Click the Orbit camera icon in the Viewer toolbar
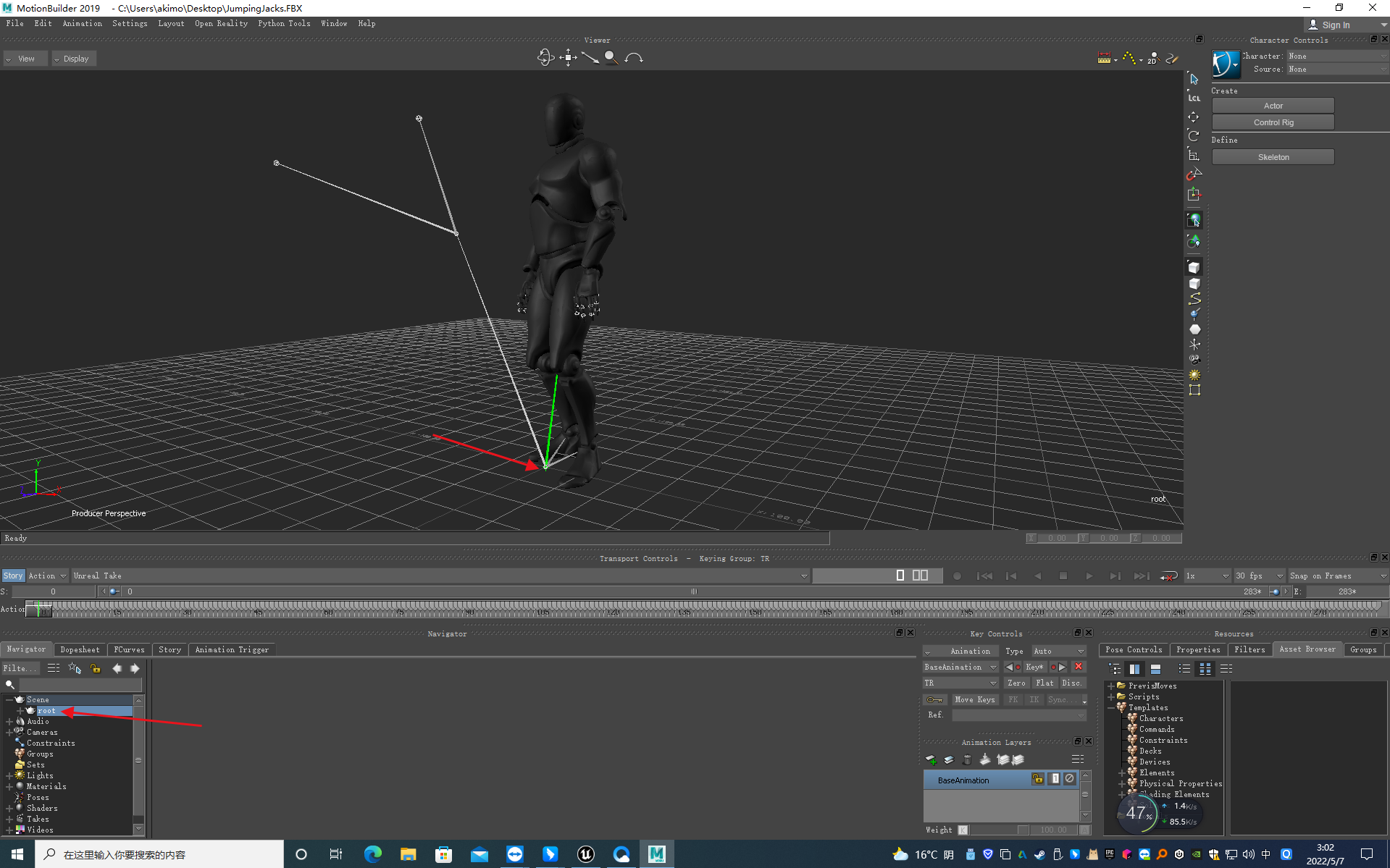 [x=545, y=58]
